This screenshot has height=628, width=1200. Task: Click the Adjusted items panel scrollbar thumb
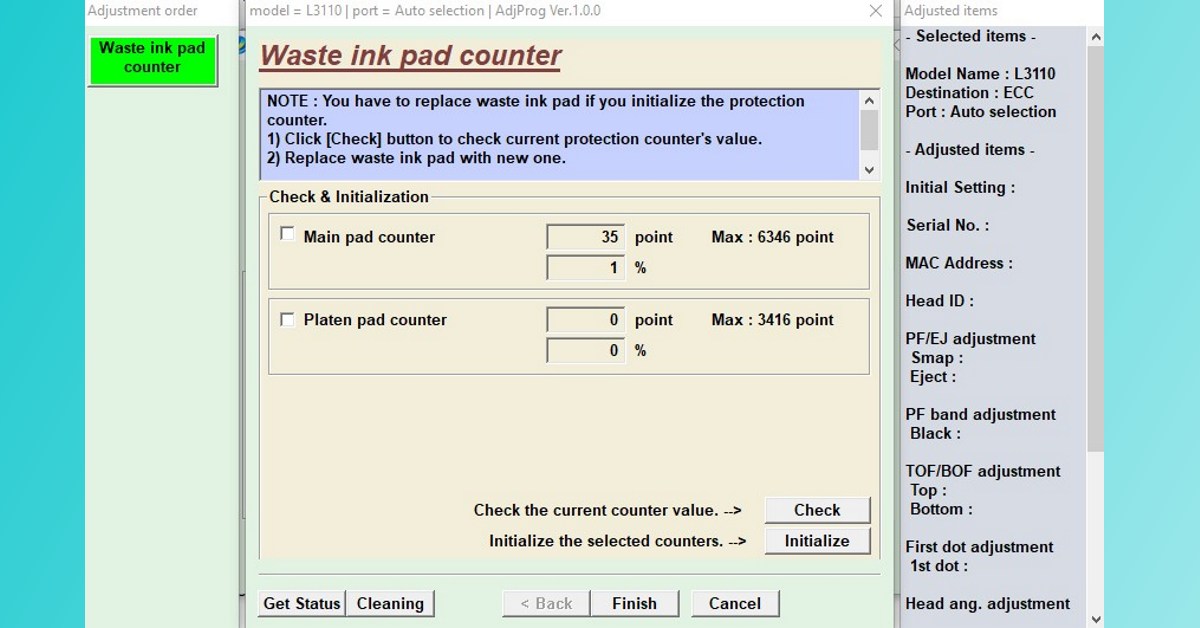pyautogui.click(x=1095, y=250)
